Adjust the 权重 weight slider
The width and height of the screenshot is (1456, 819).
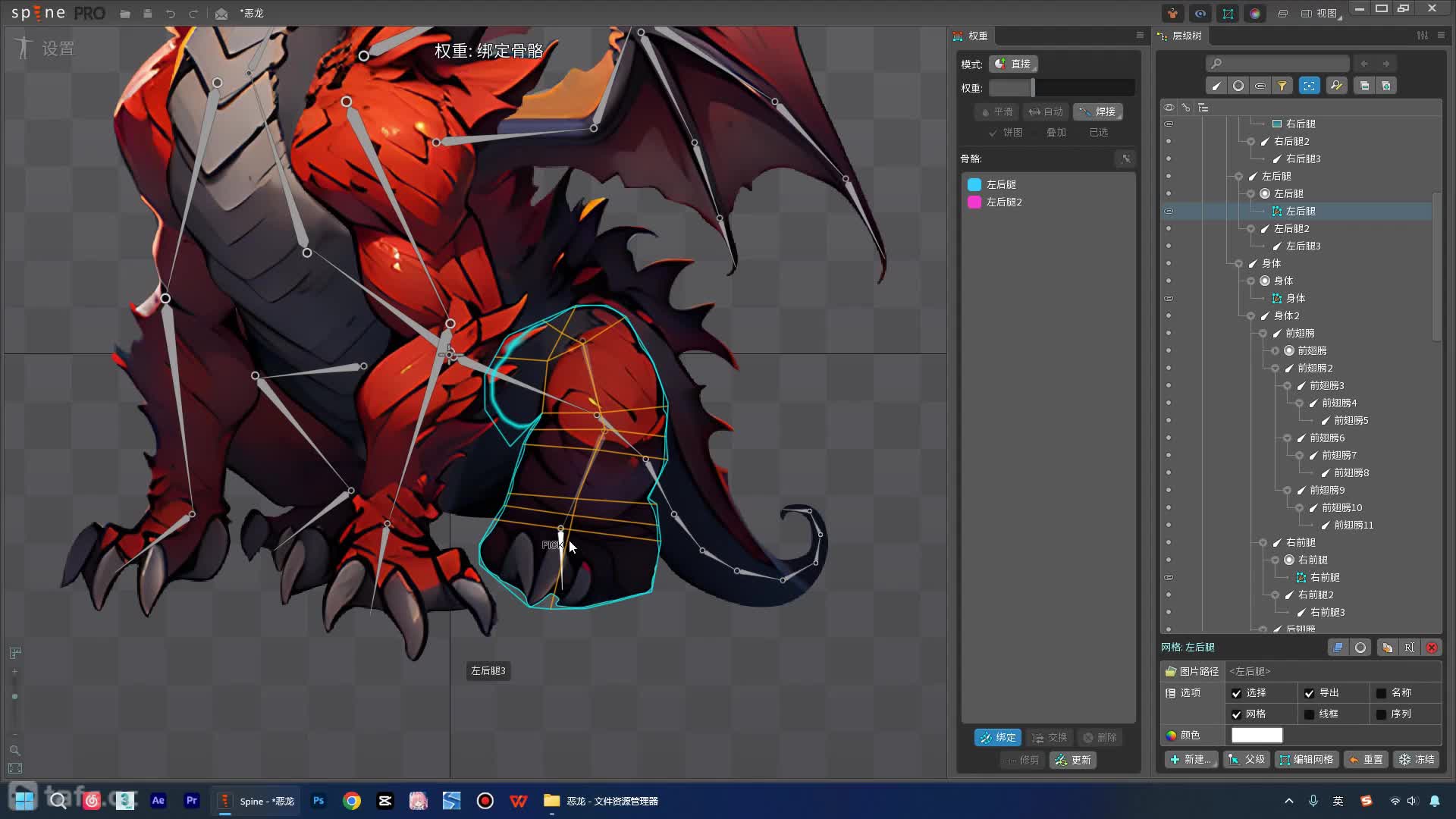pos(1062,88)
